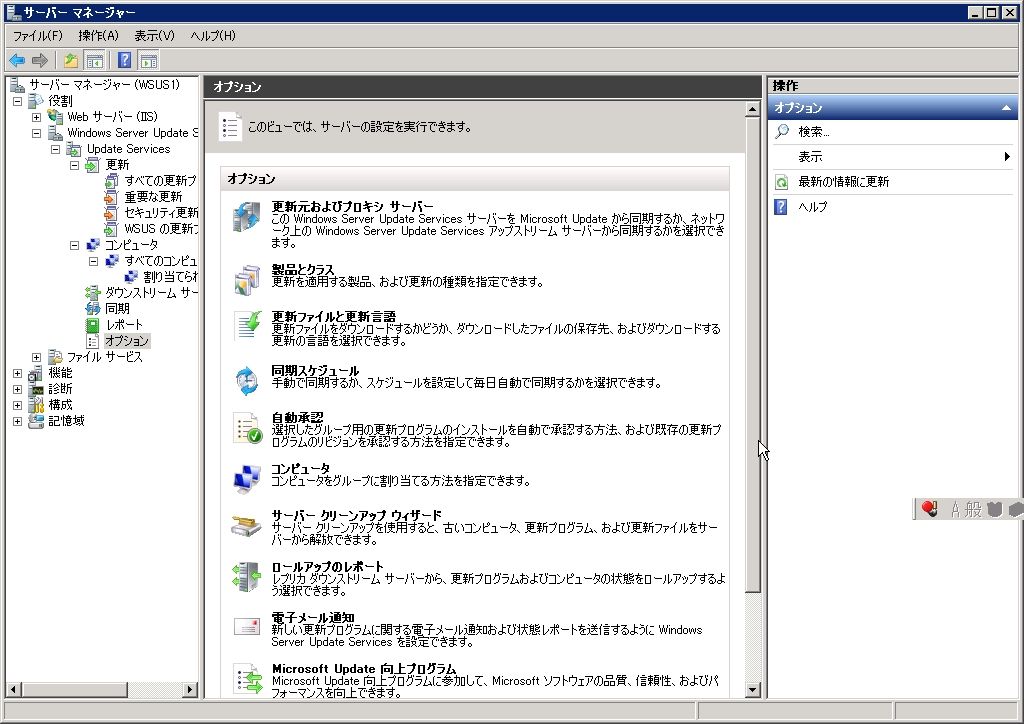Viewport: 1024px width, 724px height.
Task: Click the options pane scroll up arrow
Action: (752, 110)
